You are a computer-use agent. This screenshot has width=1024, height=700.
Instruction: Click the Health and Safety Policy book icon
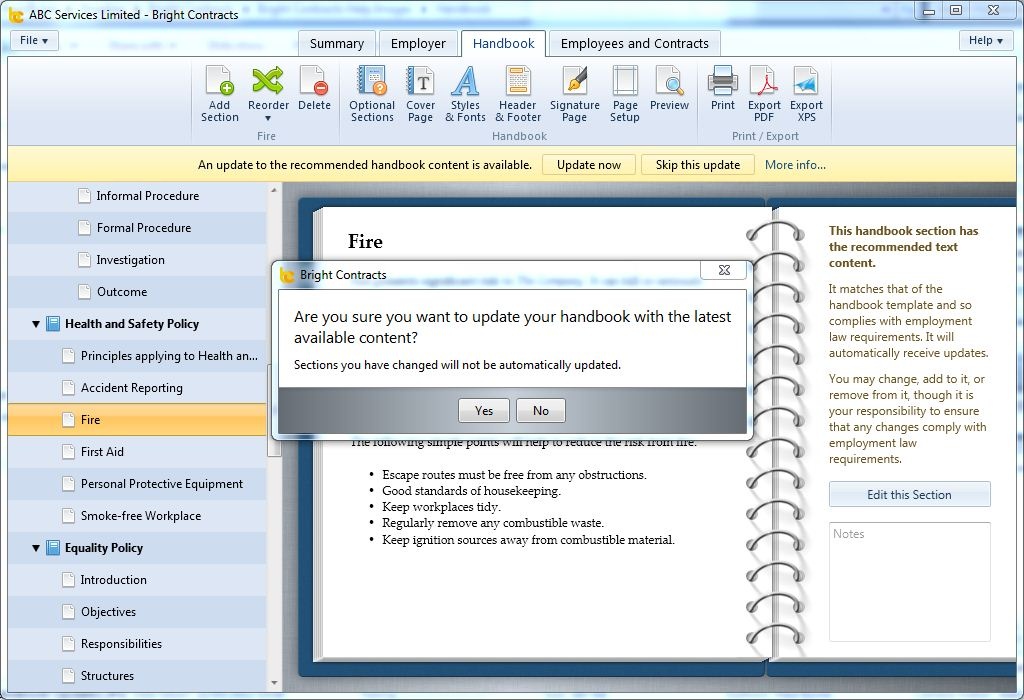tap(53, 324)
